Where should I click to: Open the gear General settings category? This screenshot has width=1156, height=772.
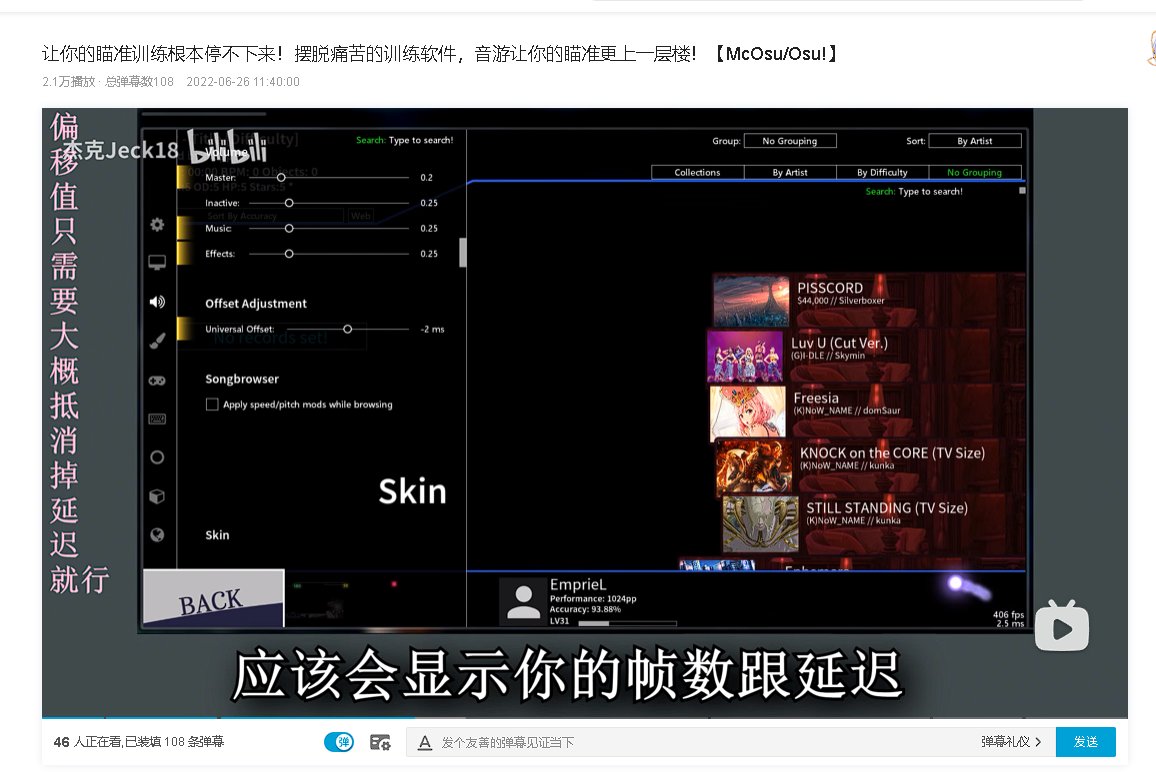[x=157, y=225]
